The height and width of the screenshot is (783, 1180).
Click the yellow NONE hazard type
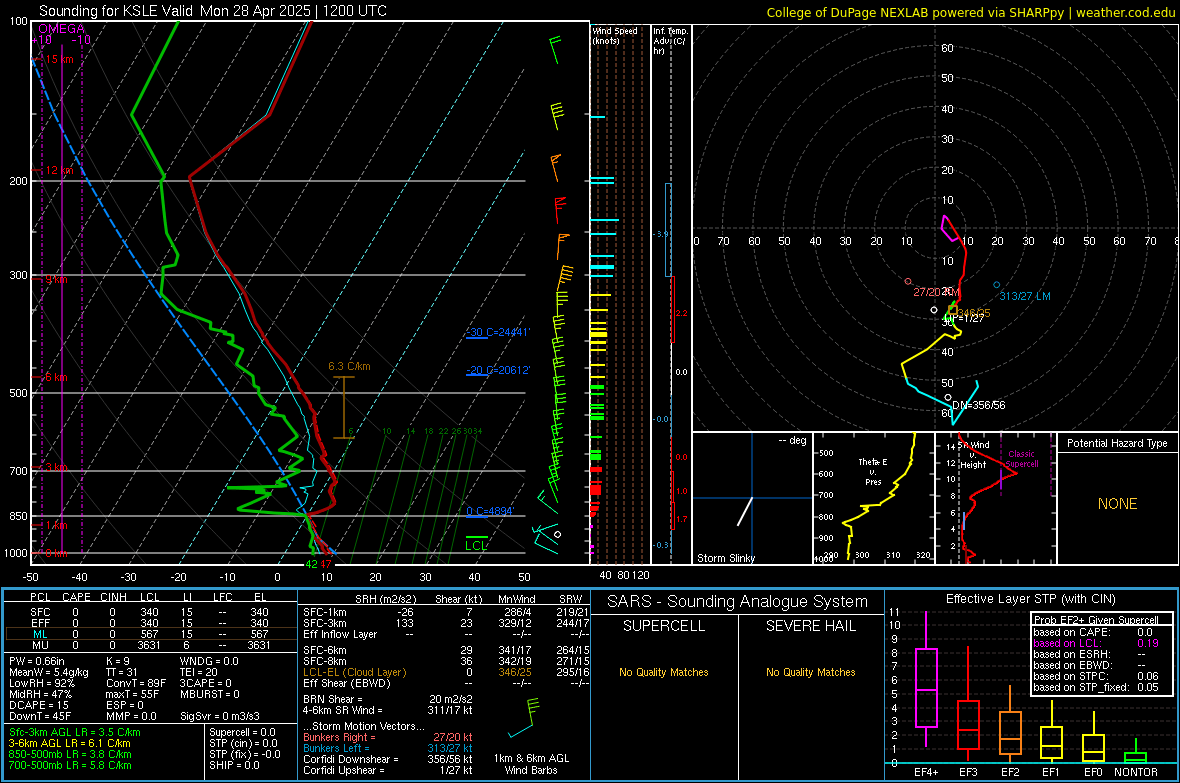[1118, 504]
